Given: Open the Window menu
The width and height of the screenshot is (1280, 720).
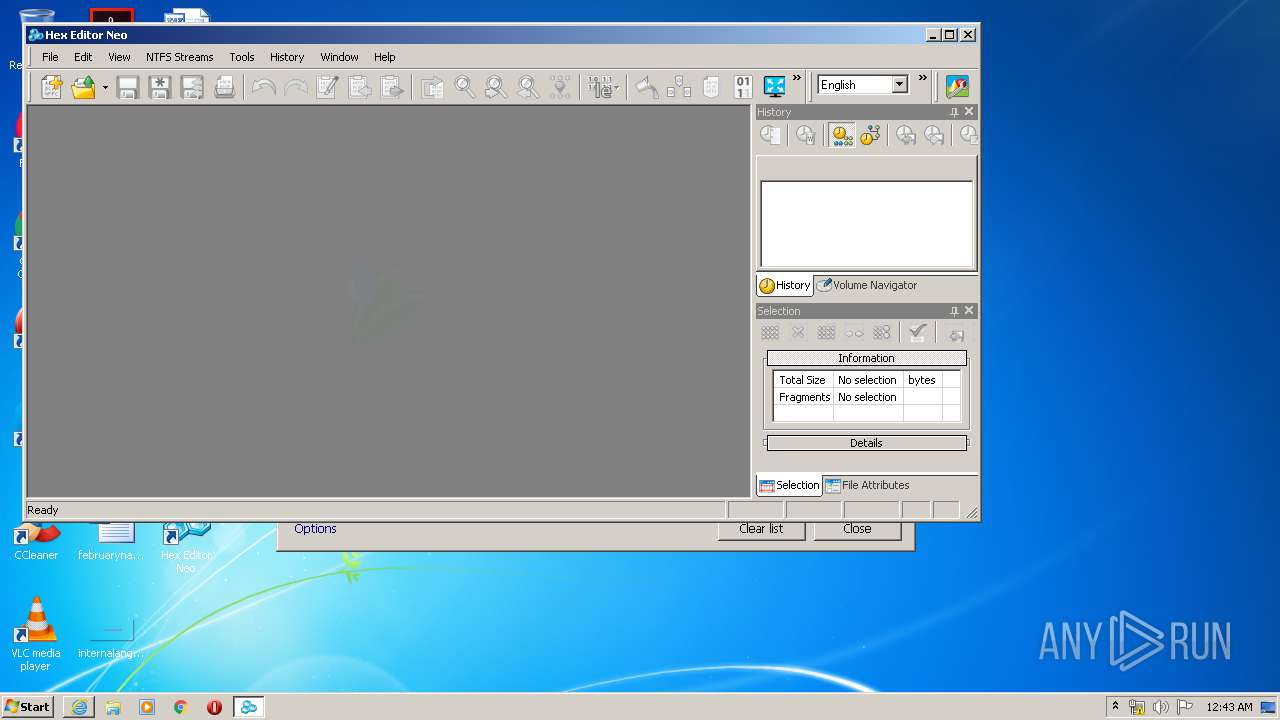Looking at the screenshot, I should 339,57.
